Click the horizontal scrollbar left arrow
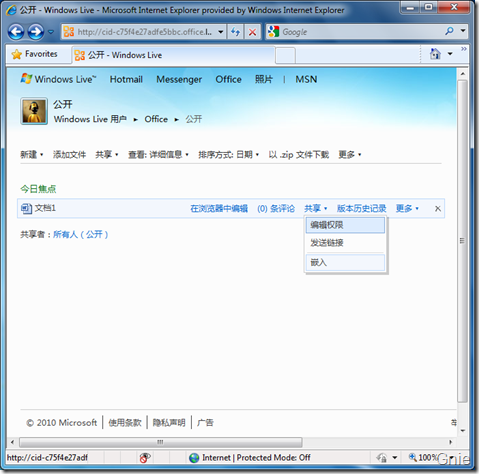This screenshot has width=479, height=474. 12,442
